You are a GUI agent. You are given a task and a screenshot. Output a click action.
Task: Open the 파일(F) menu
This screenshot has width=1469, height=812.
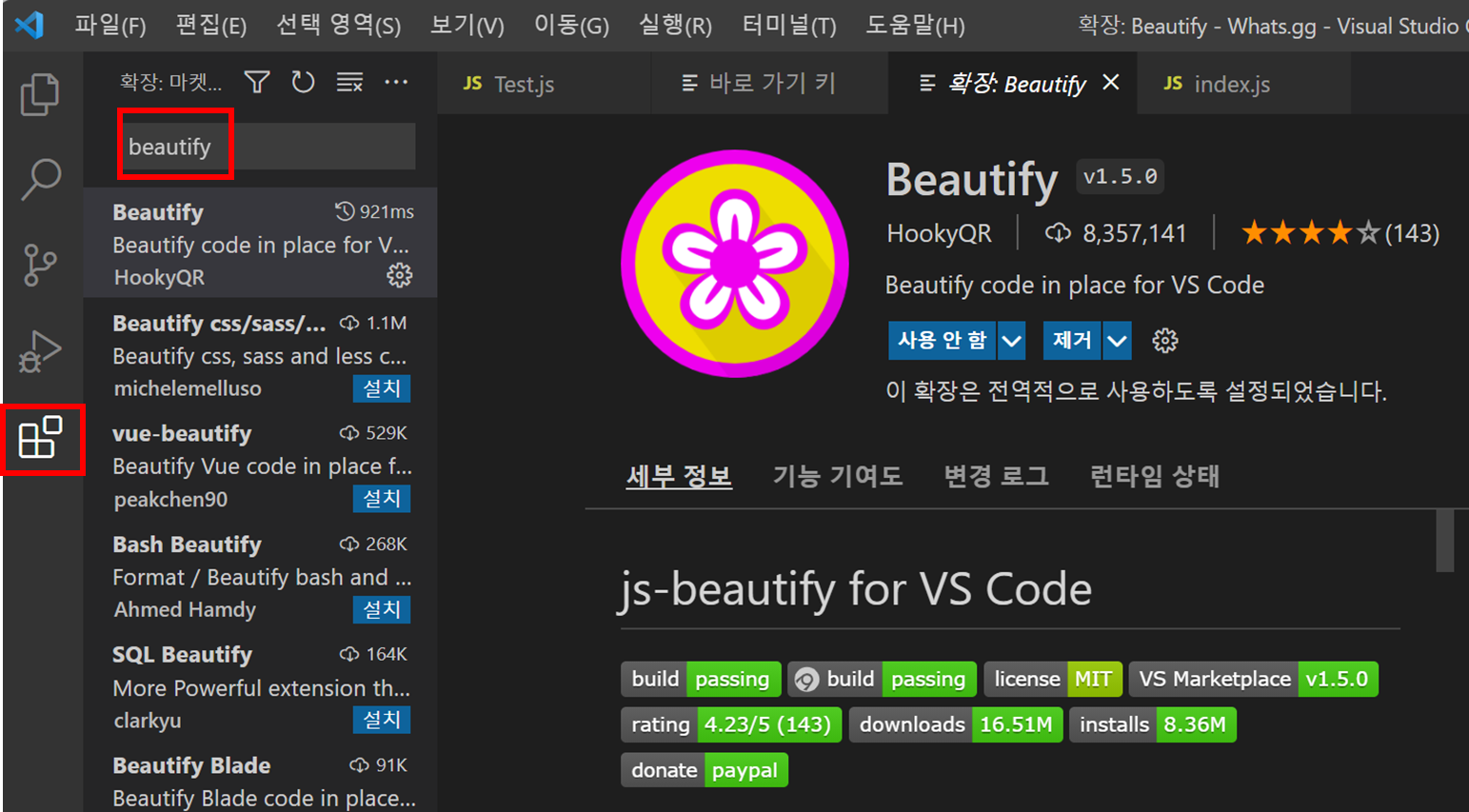coord(110,26)
